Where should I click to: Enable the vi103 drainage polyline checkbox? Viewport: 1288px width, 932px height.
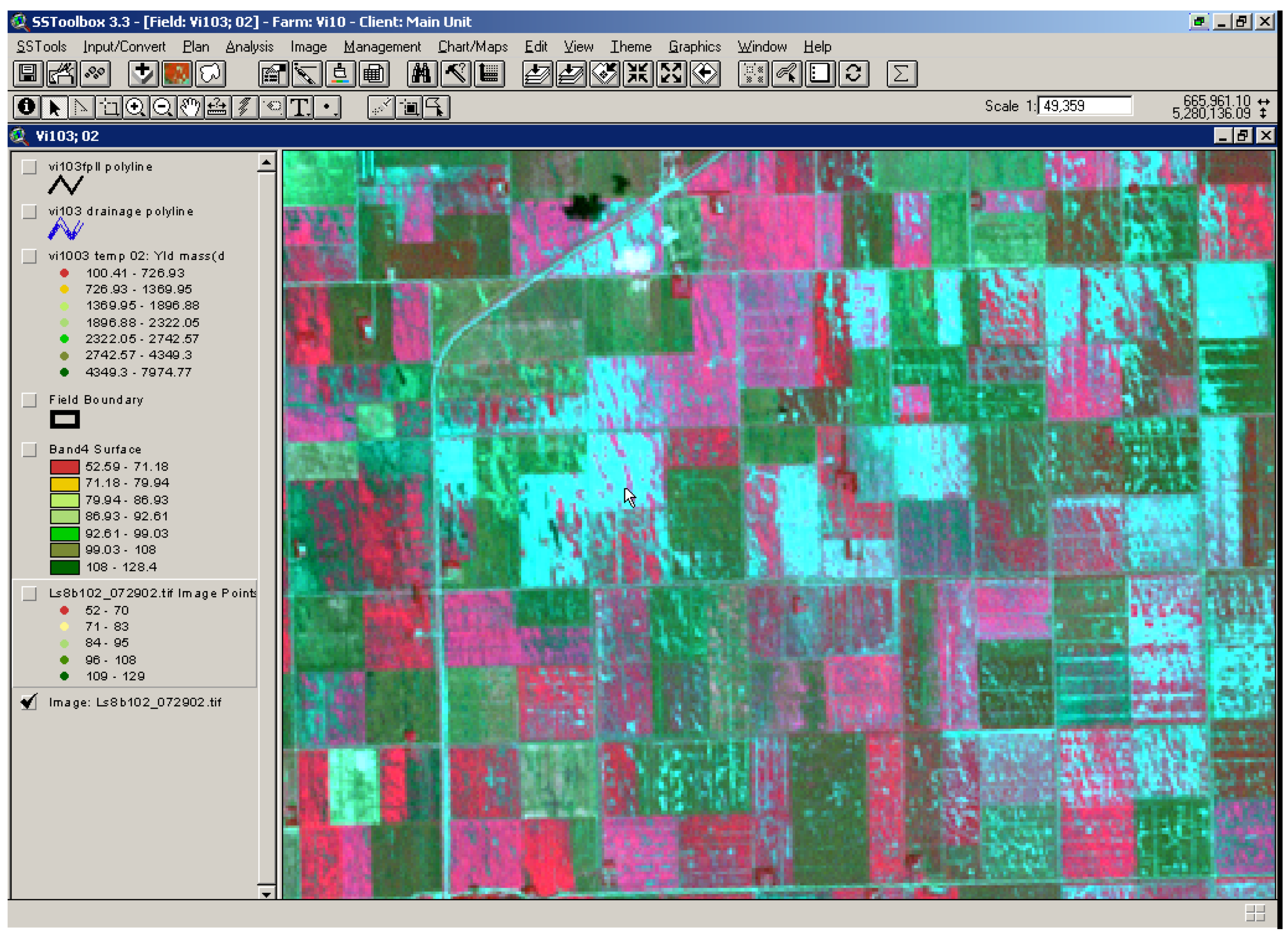click(29, 211)
